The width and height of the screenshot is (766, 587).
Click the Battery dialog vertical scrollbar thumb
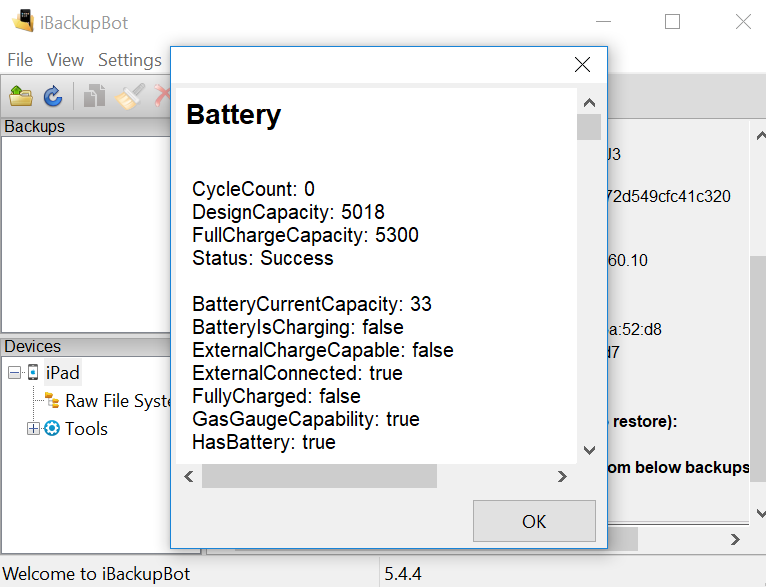pos(589,127)
